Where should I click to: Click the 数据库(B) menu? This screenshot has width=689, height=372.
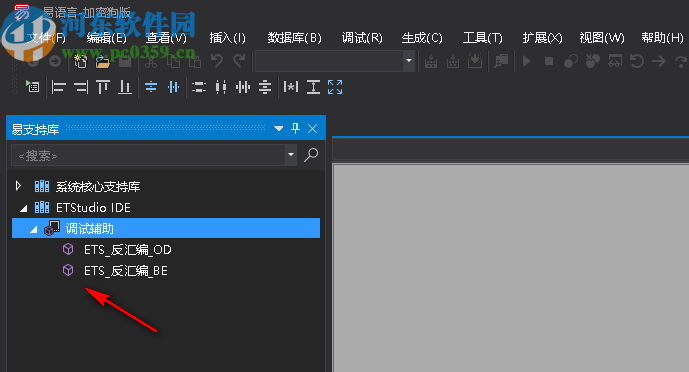click(x=294, y=38)
